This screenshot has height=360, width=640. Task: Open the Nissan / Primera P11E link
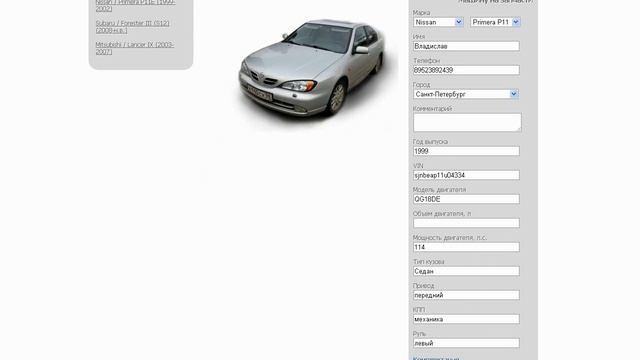tap(135, 5)
